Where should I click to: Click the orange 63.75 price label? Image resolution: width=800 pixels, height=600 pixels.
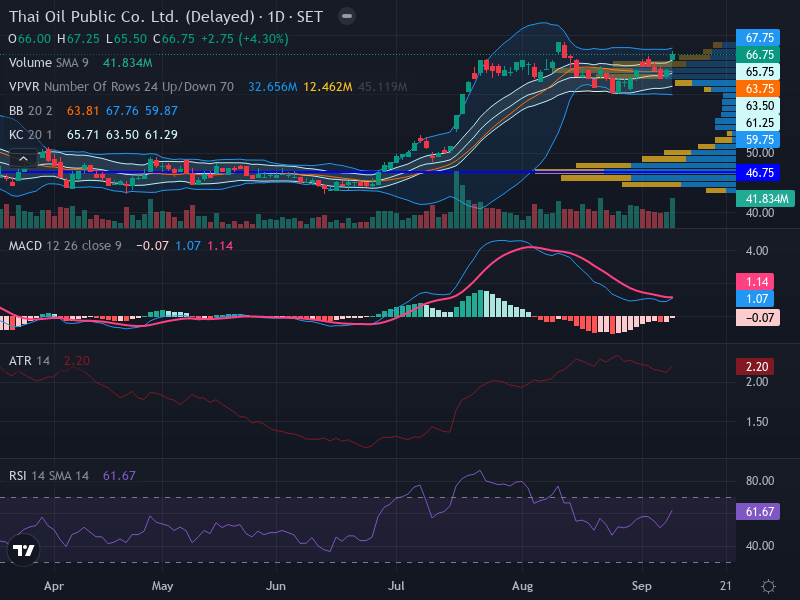(x=758, y=89)
